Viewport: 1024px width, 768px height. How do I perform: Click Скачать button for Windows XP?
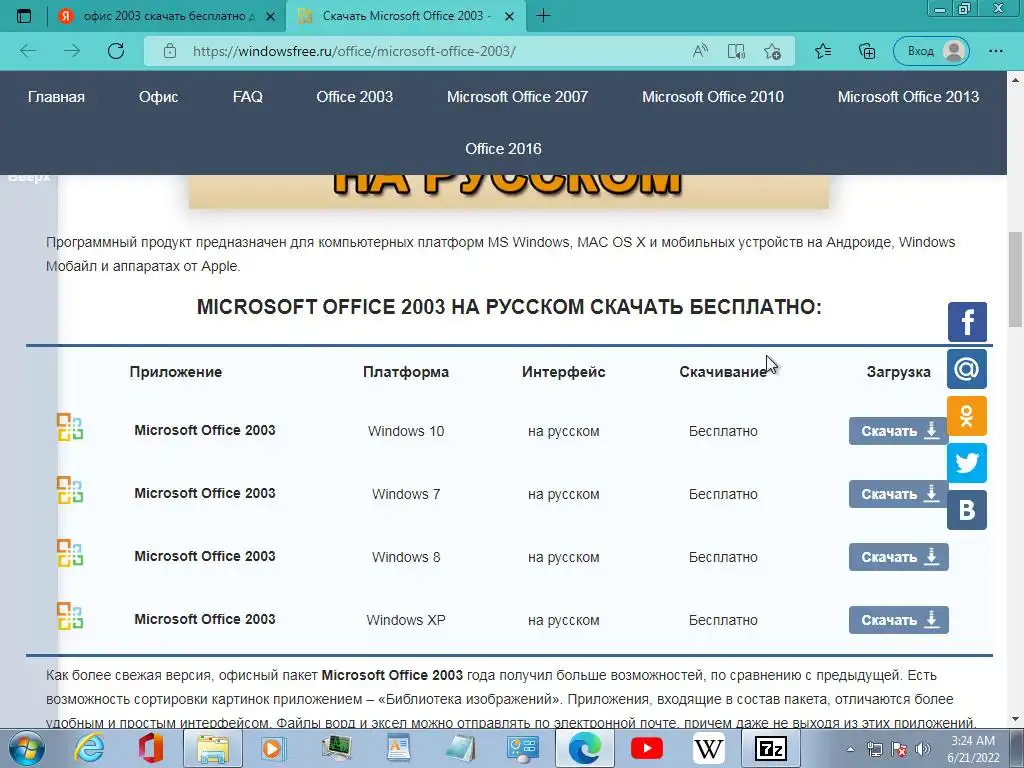(899, 620)
